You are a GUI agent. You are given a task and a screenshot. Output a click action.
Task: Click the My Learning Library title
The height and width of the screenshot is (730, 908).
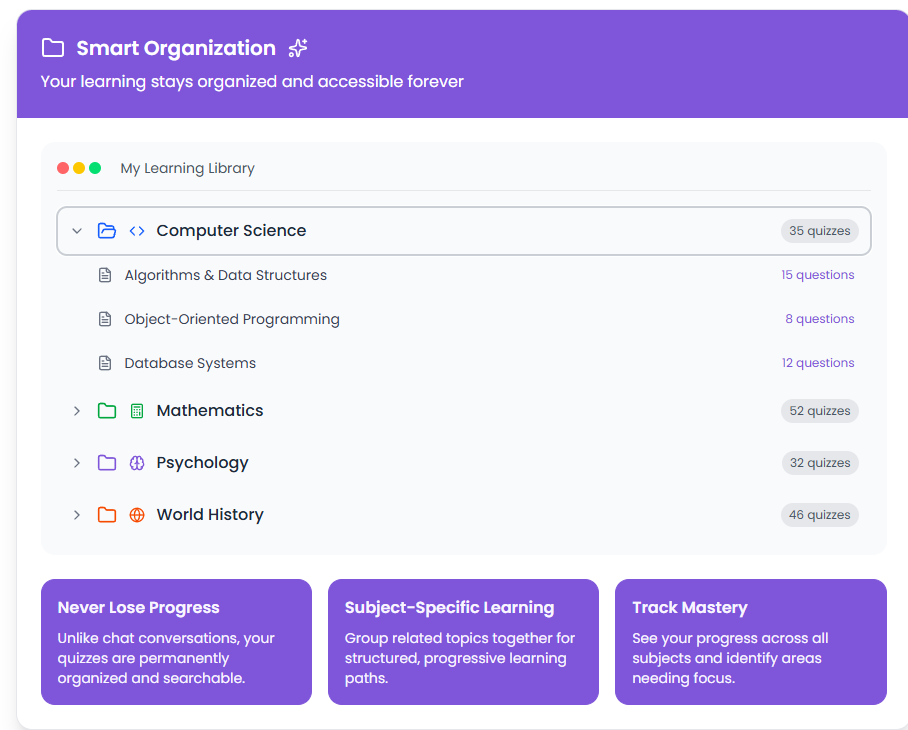click(187, 168)
